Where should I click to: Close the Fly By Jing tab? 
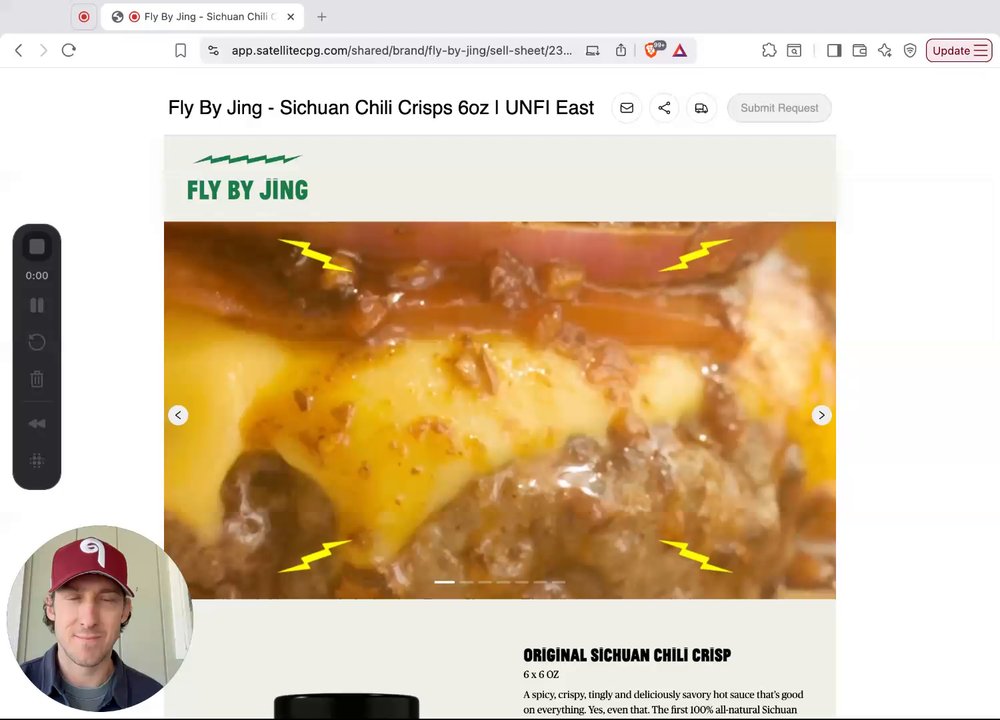(x=291, y=17)
